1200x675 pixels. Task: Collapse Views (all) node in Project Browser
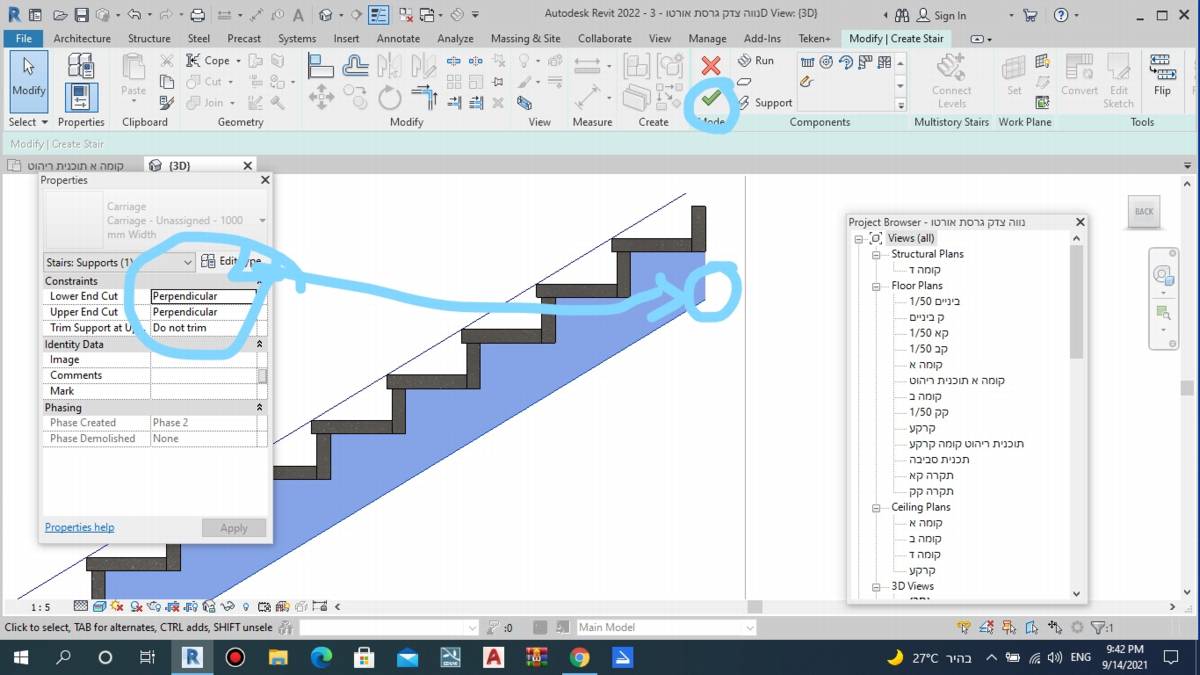coord(858,238)
